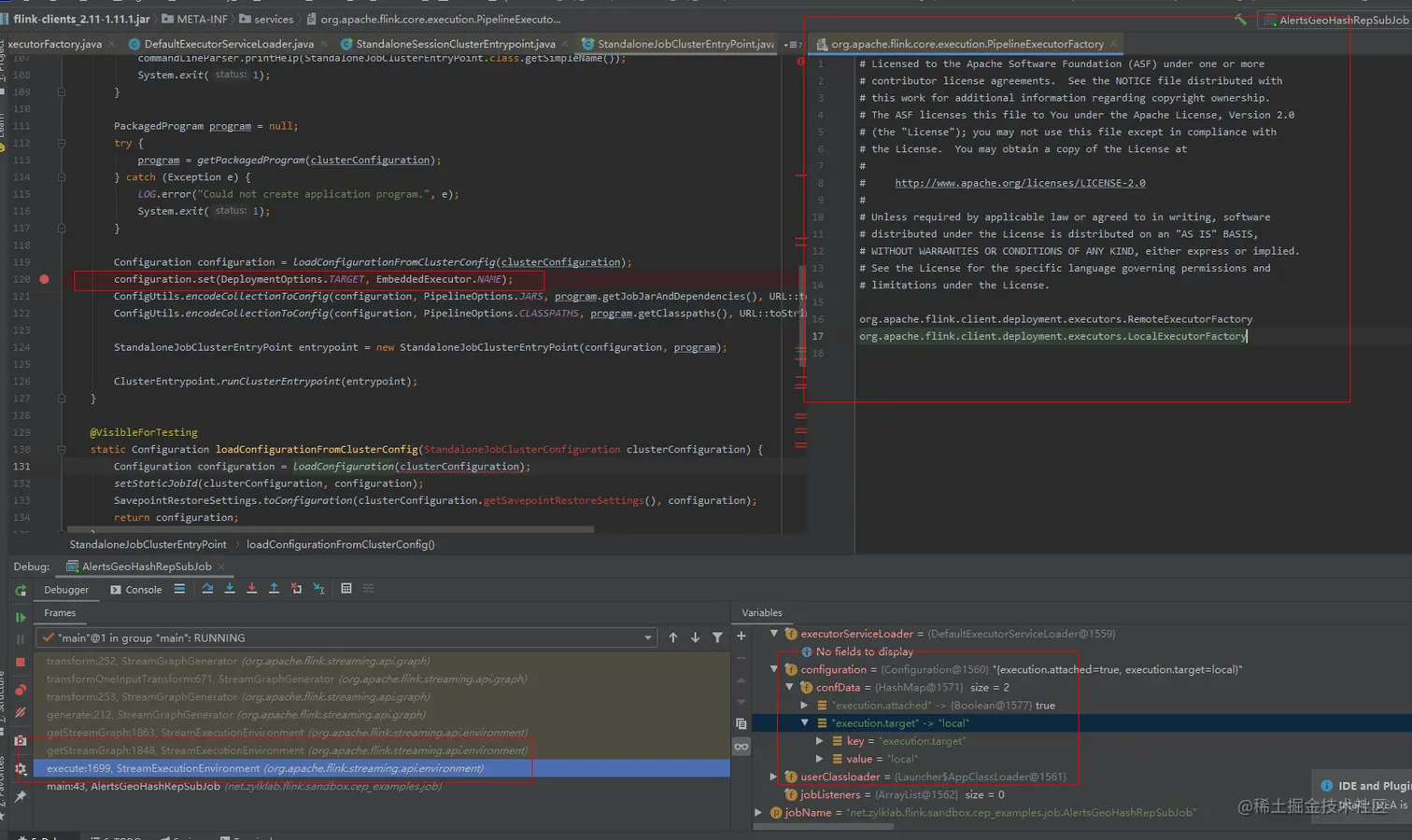Open the apache.org LICENSE-2.0 link

point(1020,183)
